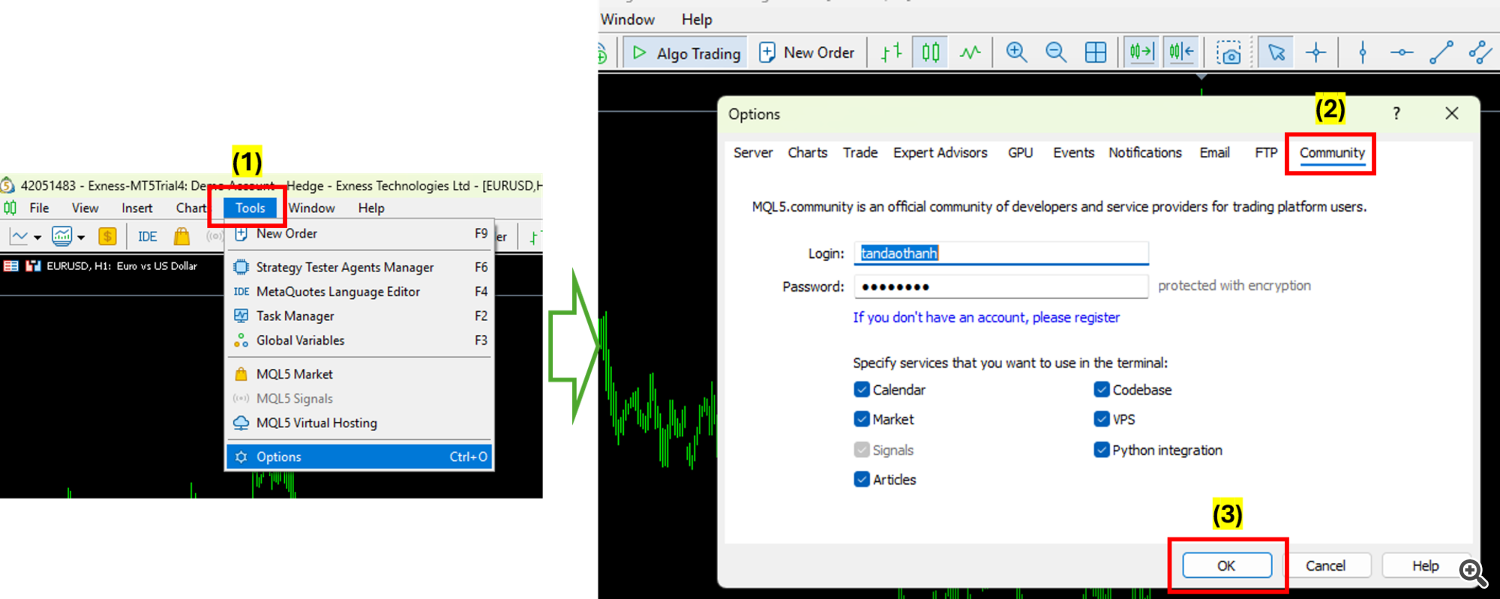
Task: Select the trendline drawing tool
Action: point(1441,53)
